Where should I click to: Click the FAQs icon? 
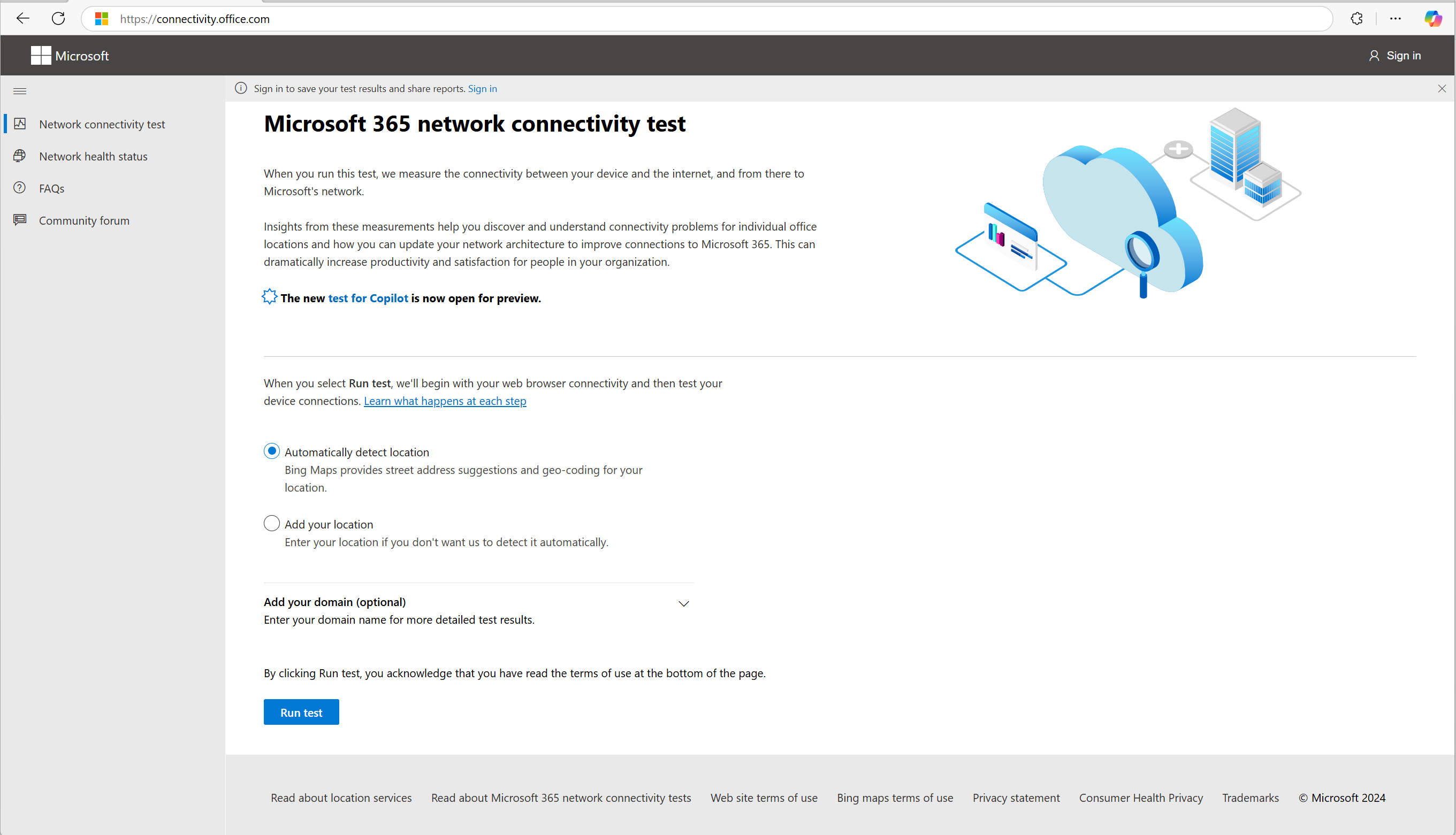click(20, 188)
